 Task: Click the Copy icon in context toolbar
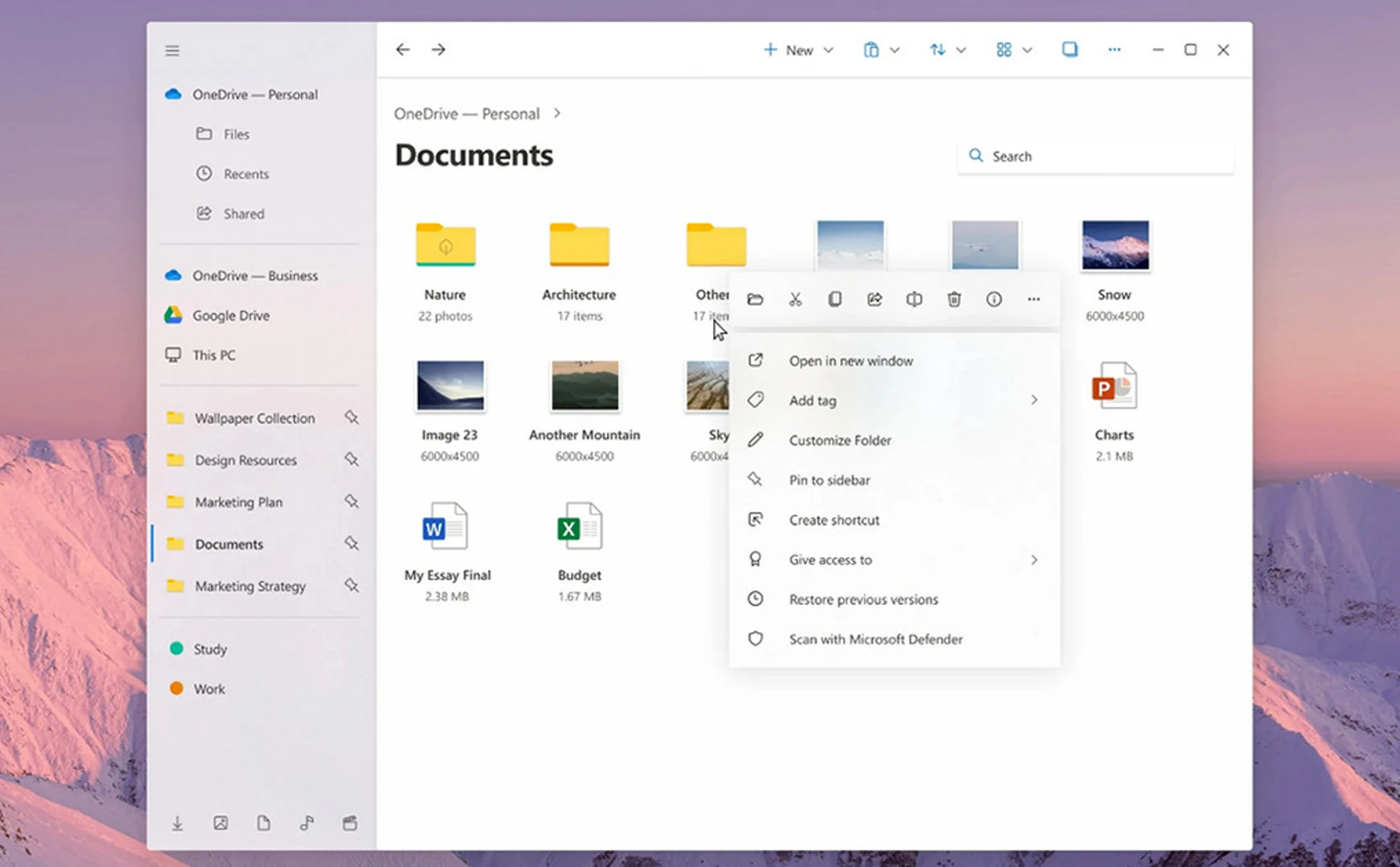pyautogui.click(x=835, y=299)
